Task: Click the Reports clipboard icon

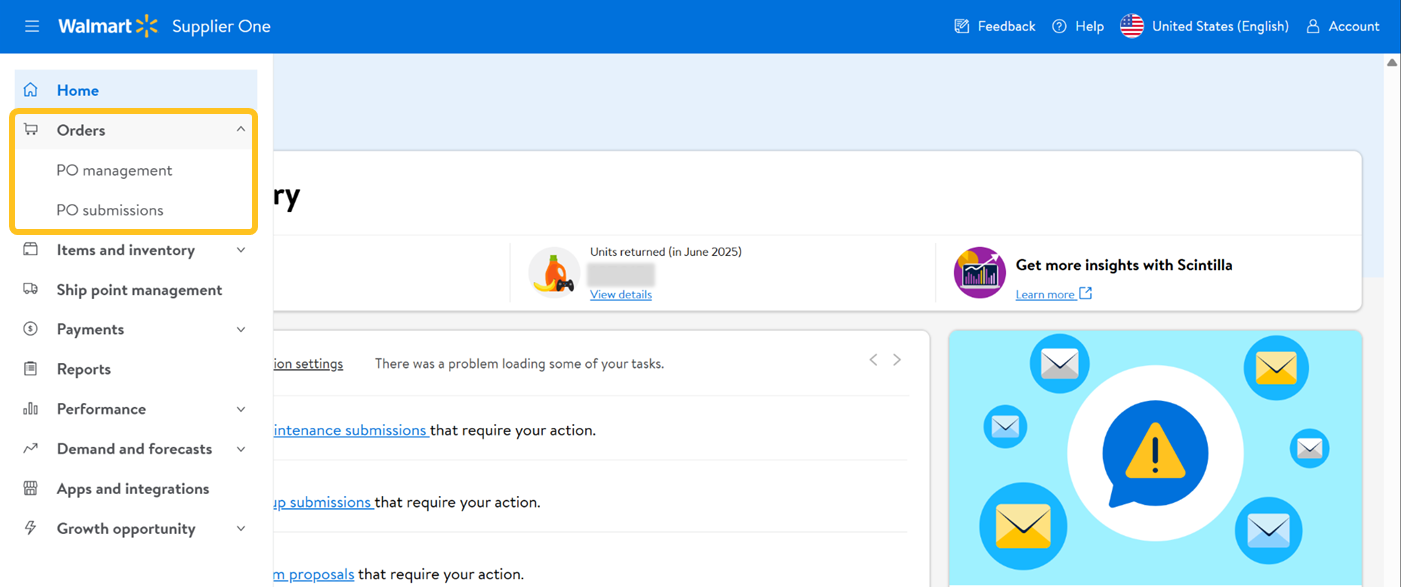Action: pyautogui.click(x=31, y=369)
